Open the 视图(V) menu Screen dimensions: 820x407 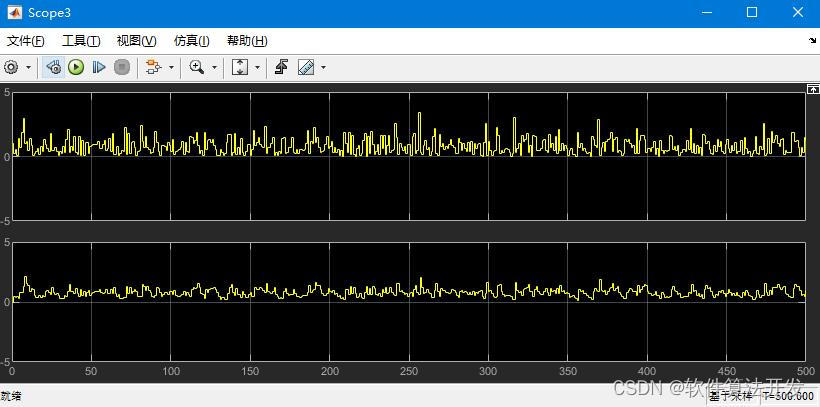pos(136,41)
